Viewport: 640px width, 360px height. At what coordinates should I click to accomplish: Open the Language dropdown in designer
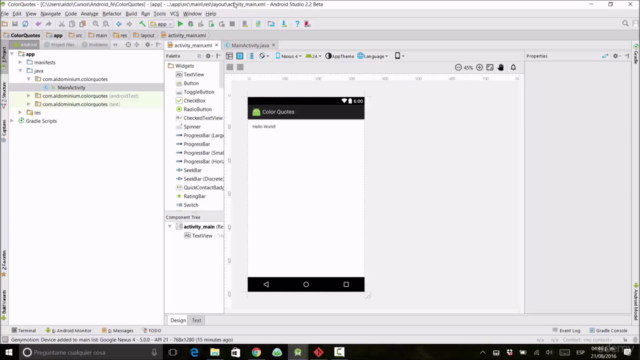(373, 56)
